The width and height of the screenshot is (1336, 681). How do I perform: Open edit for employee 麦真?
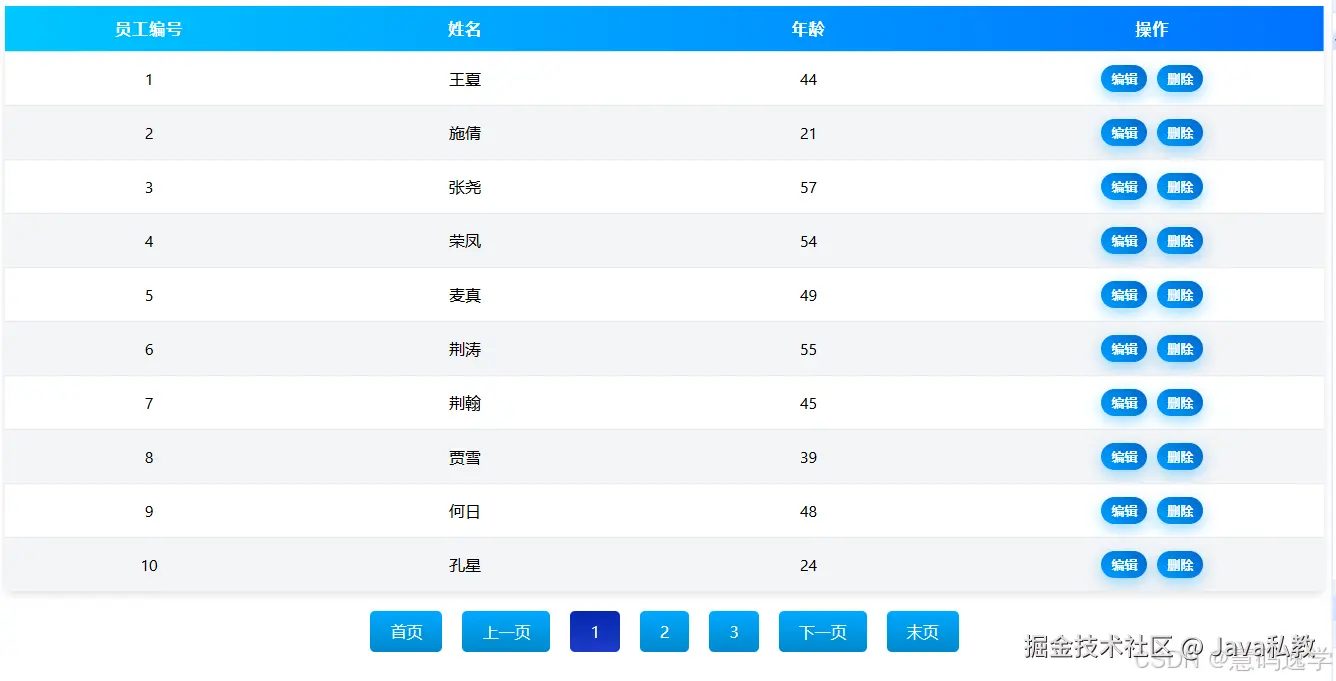pyautogui.click(x=1124, y=295)
